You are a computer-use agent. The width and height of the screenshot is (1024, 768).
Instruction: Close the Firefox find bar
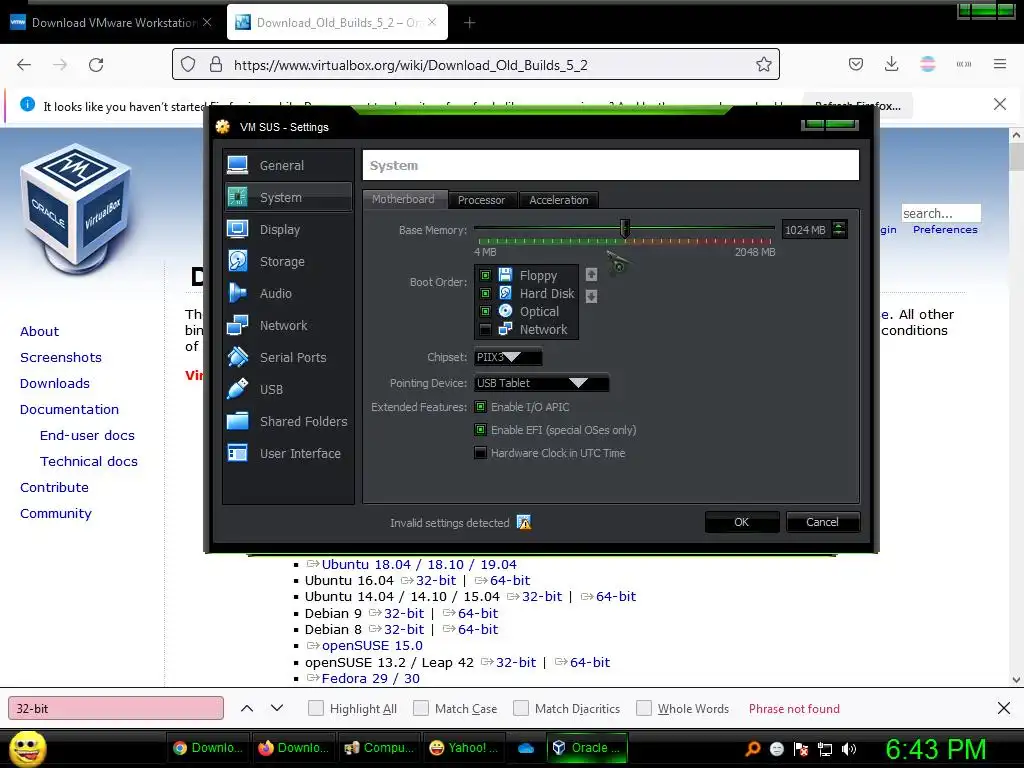coord(1004,708)
